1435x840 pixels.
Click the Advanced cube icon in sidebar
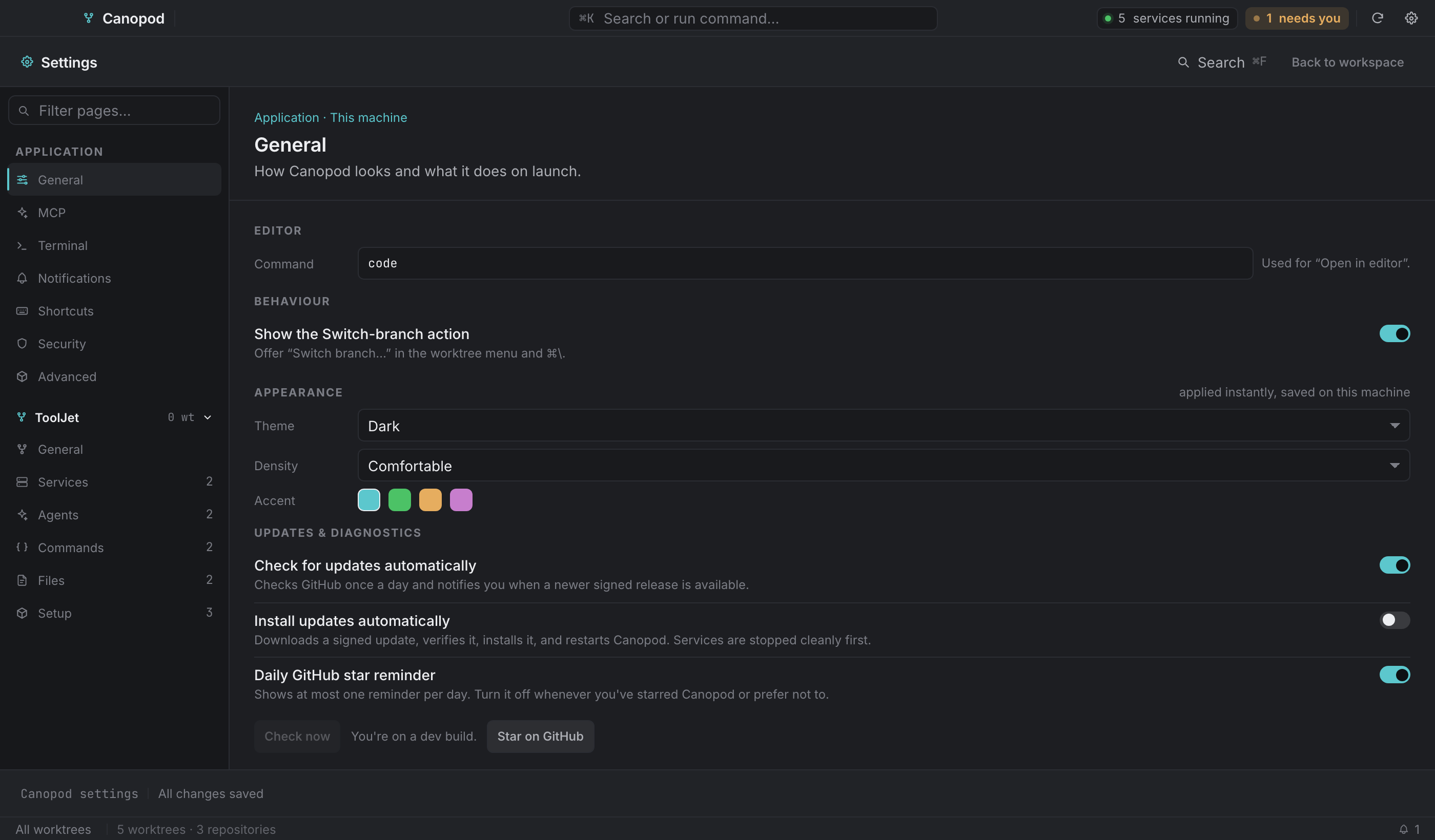coord(22,376)
